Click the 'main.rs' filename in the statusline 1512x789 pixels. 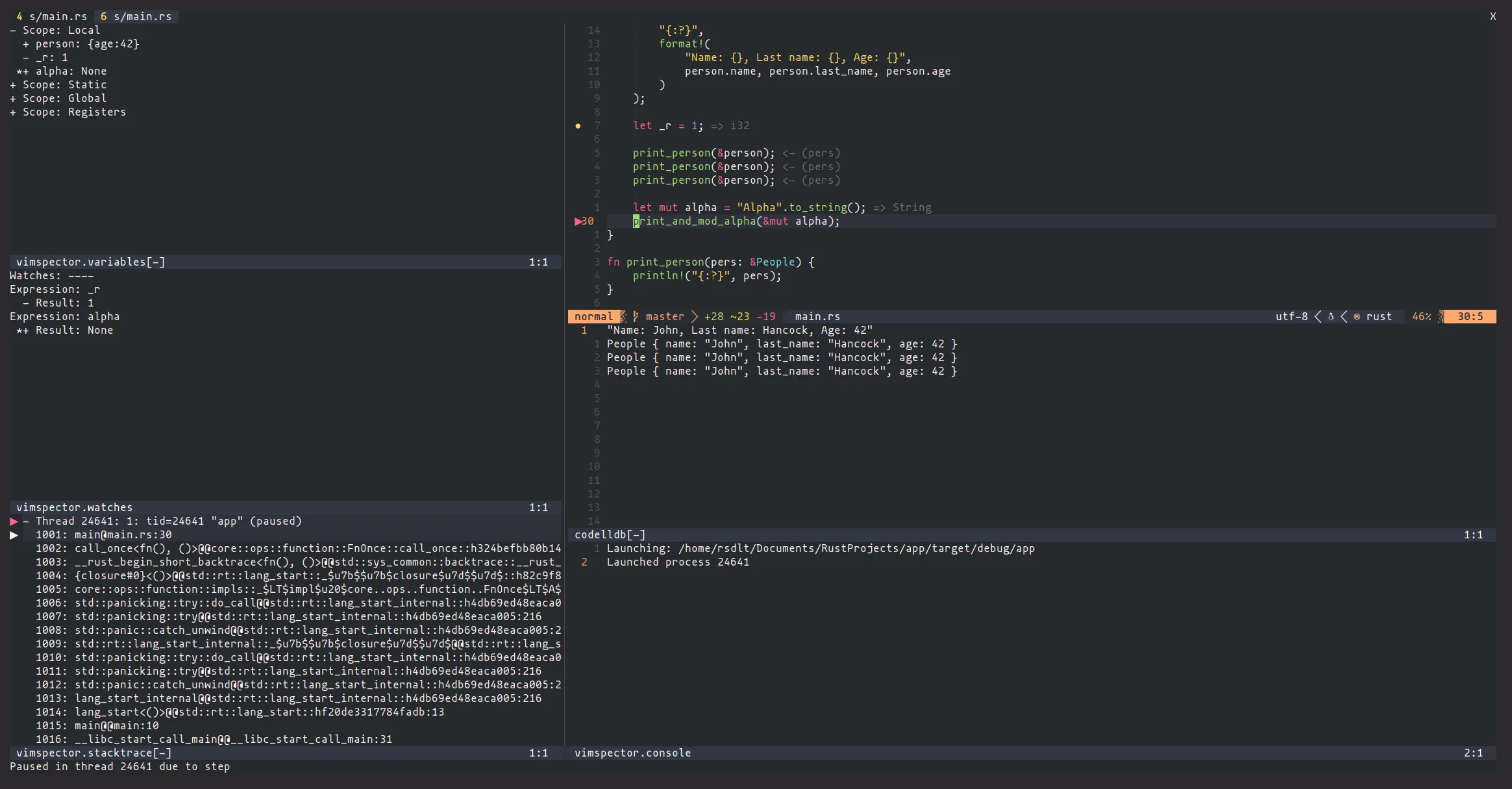click(817, 316)
